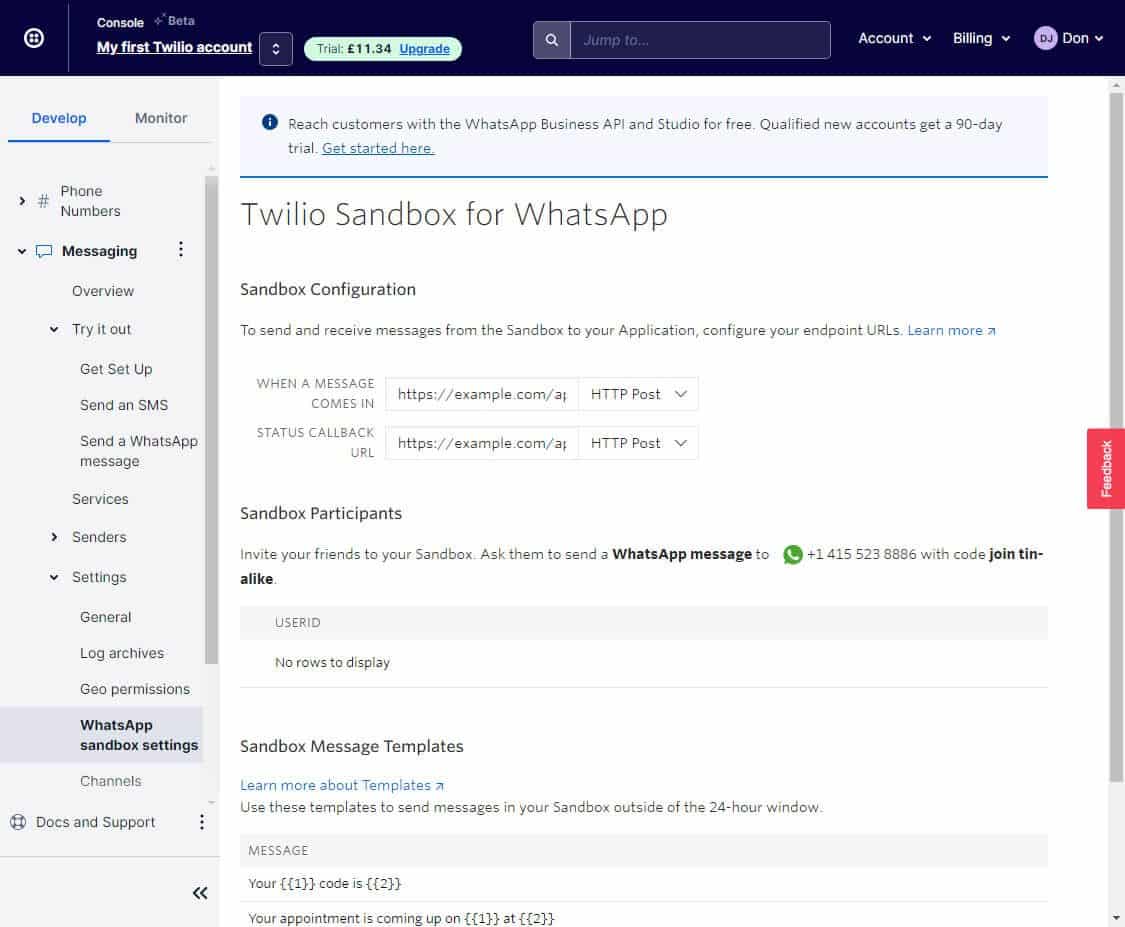Open Messaging three-dot options menu
The width and height of the screenshot is (1125, 927).
(x=181, y=250)
